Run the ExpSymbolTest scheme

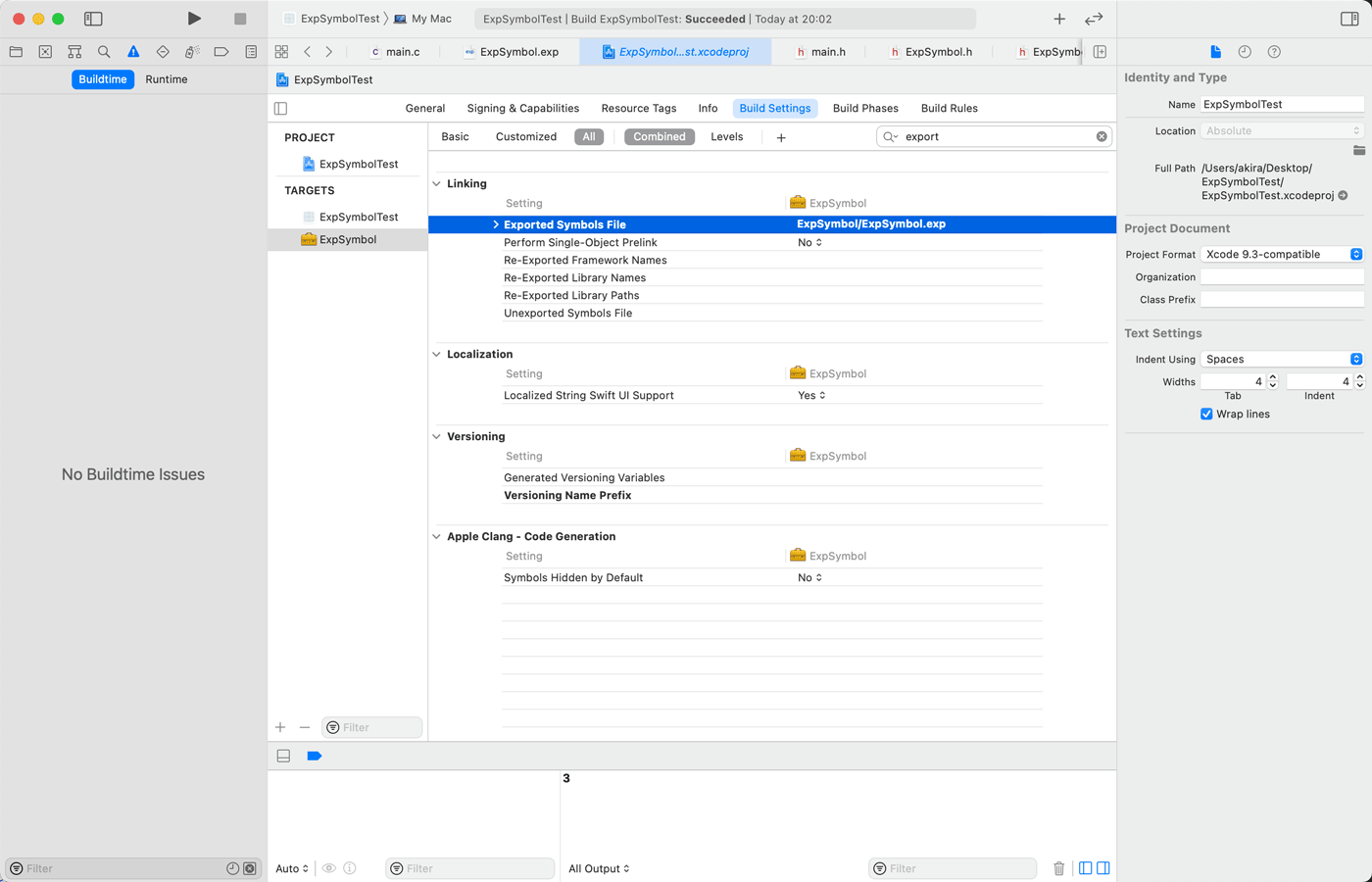point(194,19)
